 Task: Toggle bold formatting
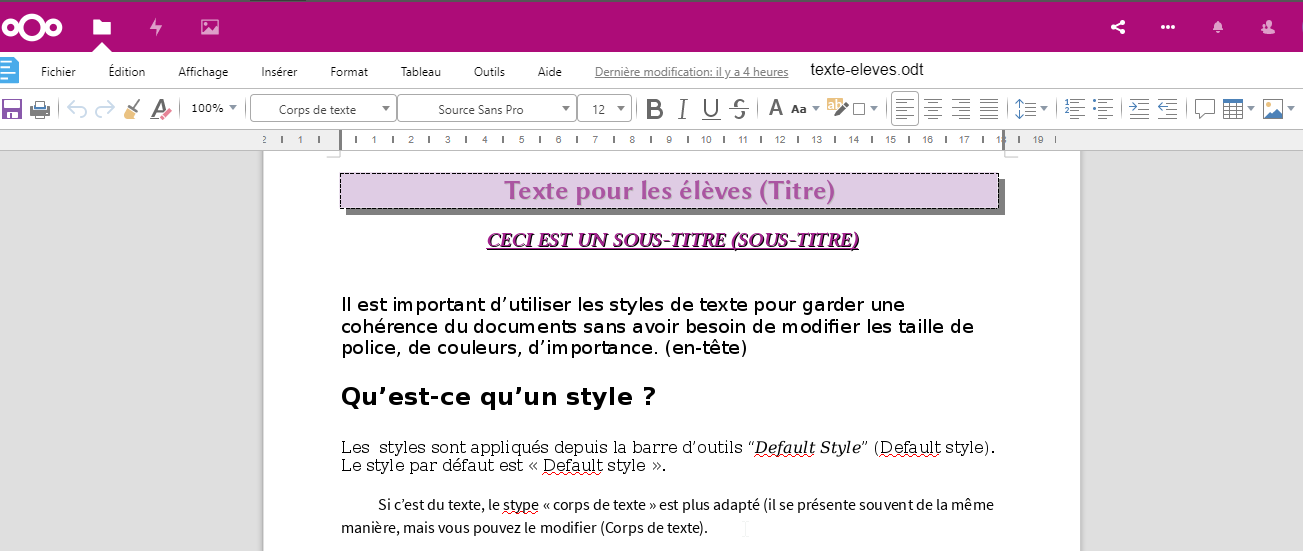pos(655,109)
